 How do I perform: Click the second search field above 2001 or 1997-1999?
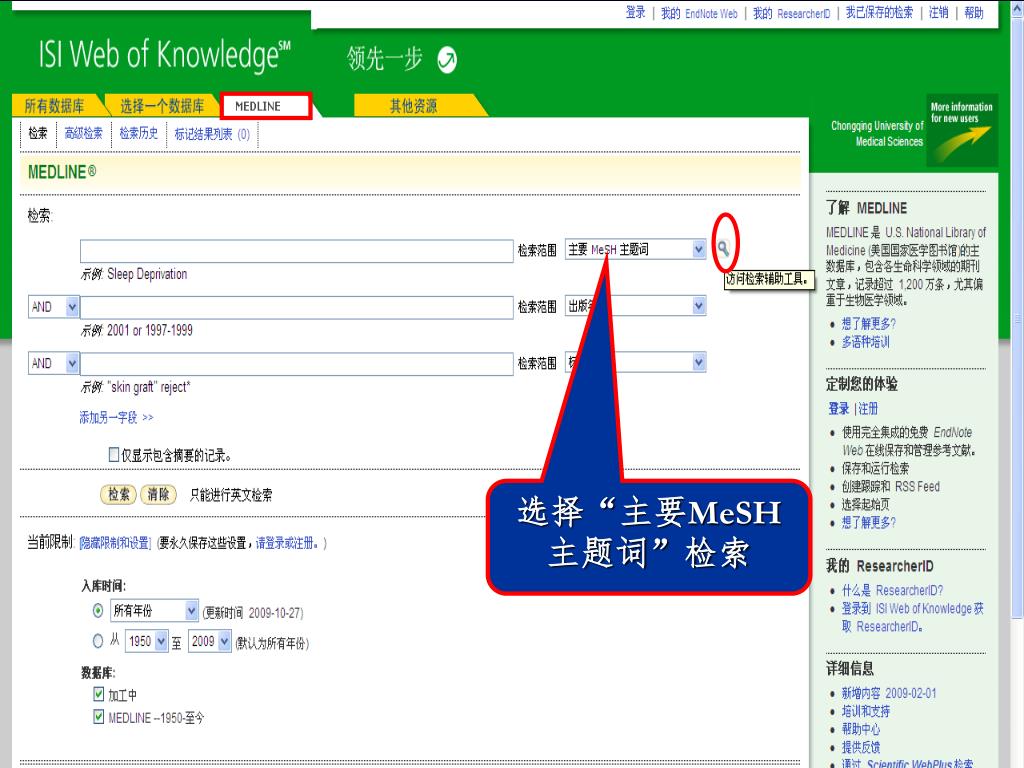pyautogui.click(x=296, y=307)
